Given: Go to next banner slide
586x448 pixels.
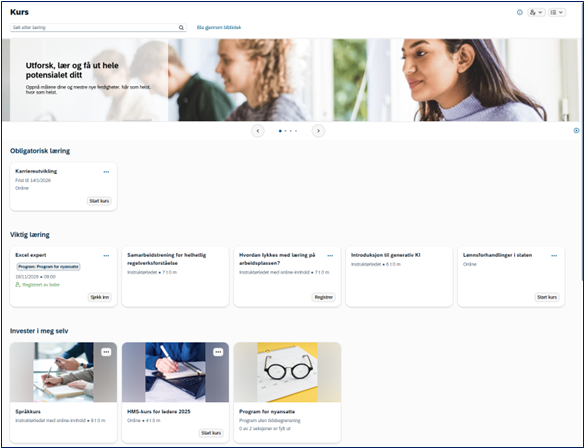Looking at the screenshot, I should (x=318, y=131).
